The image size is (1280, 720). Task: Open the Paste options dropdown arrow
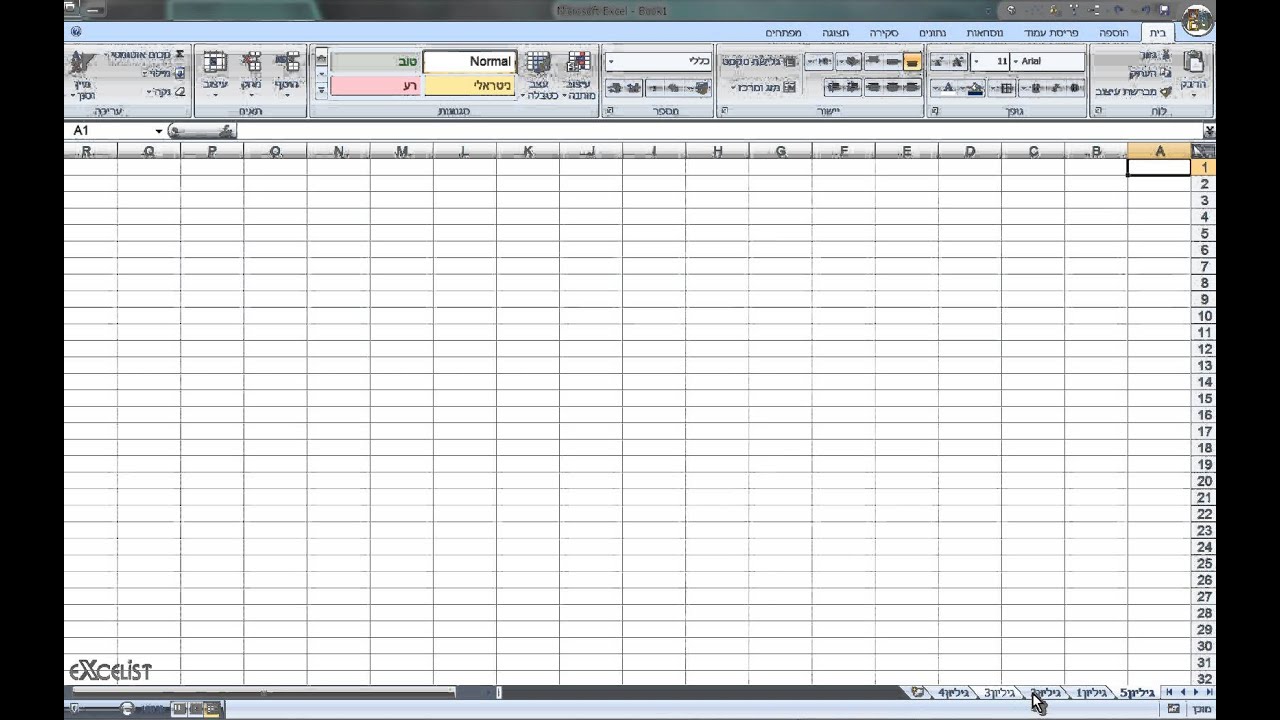pyautogui.click(x=1194, y=96)
